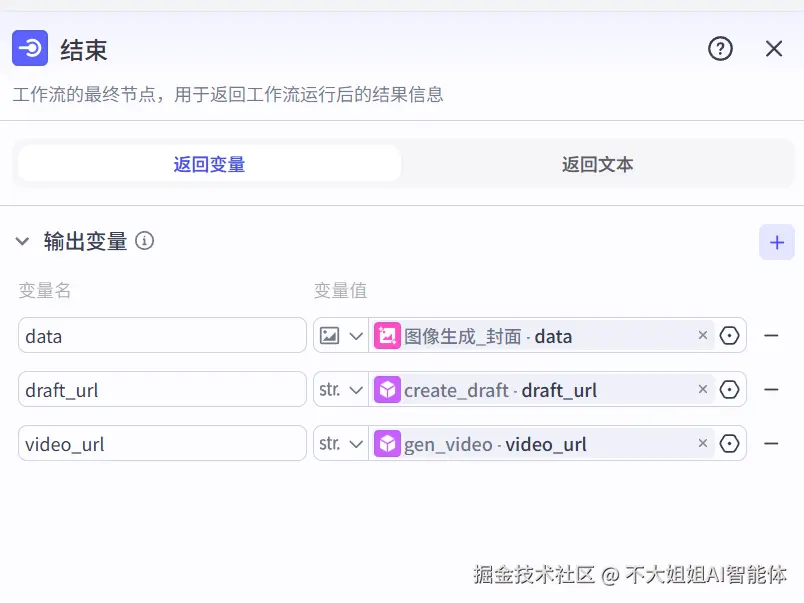Close the 结束 configuration panel
The image size is (804, 603).
774,48
